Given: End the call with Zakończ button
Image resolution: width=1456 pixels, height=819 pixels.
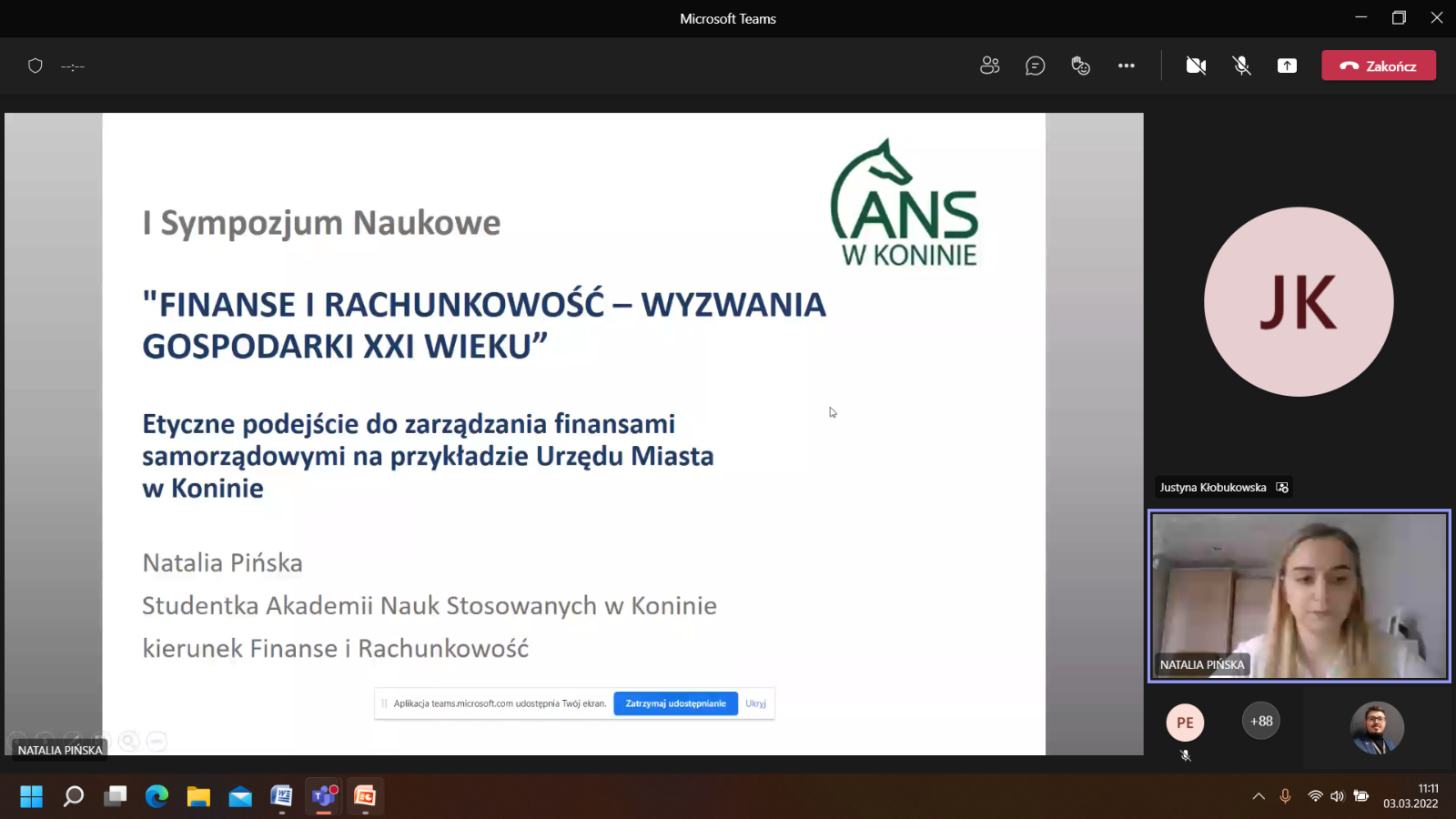Looking at the screenshot, I should [1378, 66].
